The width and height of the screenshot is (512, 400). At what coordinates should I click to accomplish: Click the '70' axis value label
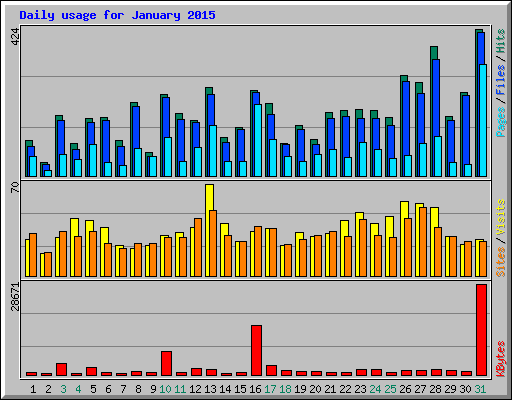[x=15, y=187]
